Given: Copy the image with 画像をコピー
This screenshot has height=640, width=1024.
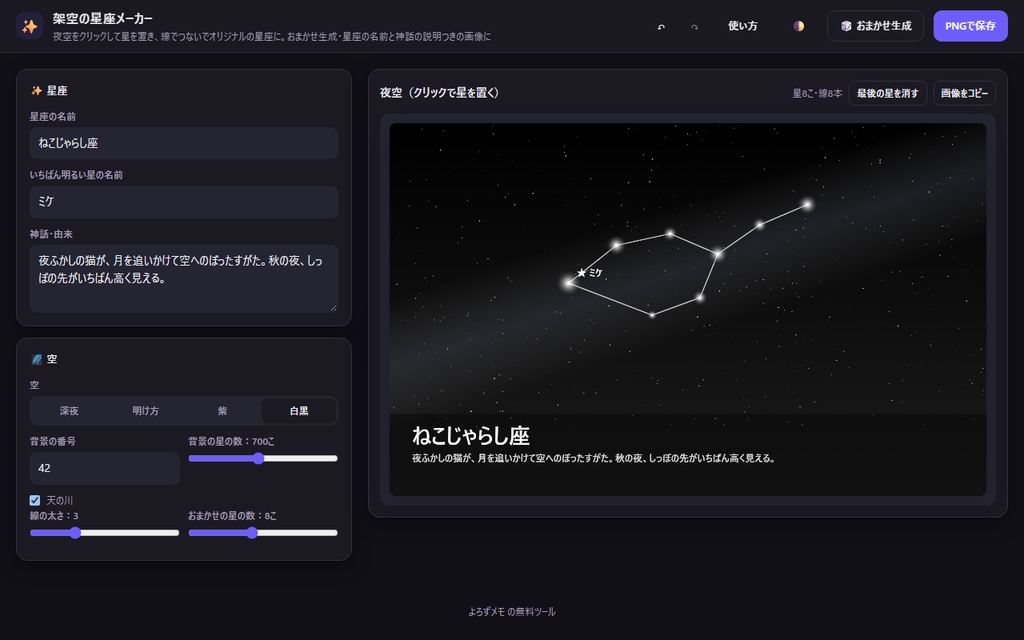Looking at the screenshot, I should coord(964,93).
